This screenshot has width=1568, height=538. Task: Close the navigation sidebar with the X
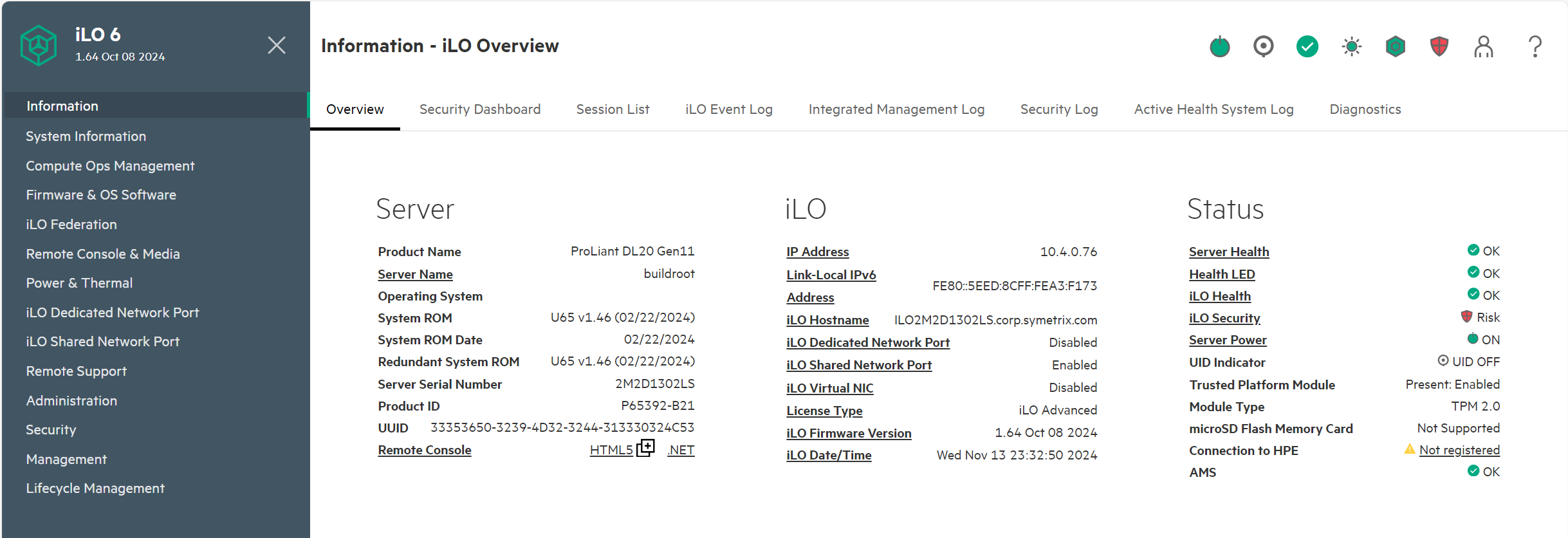coord(277,45)
